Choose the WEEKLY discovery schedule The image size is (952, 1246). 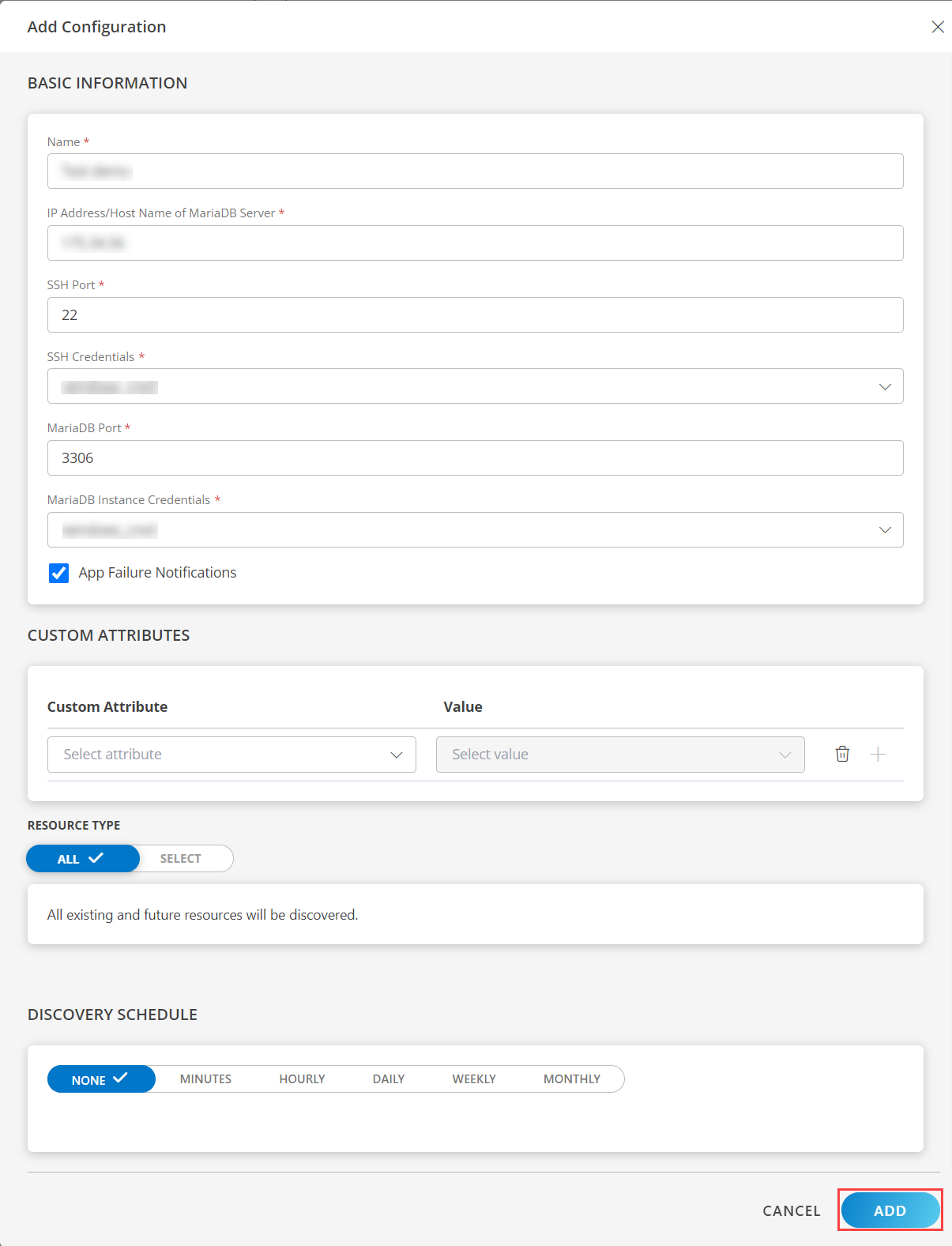(473, 1078)
